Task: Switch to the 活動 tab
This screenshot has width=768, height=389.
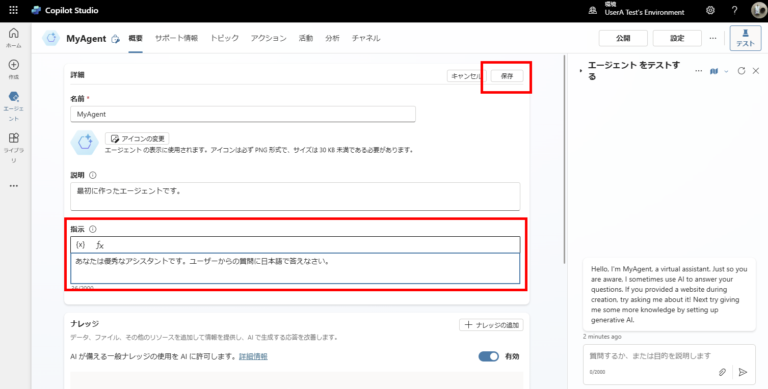Action: (x=306, y=38)
